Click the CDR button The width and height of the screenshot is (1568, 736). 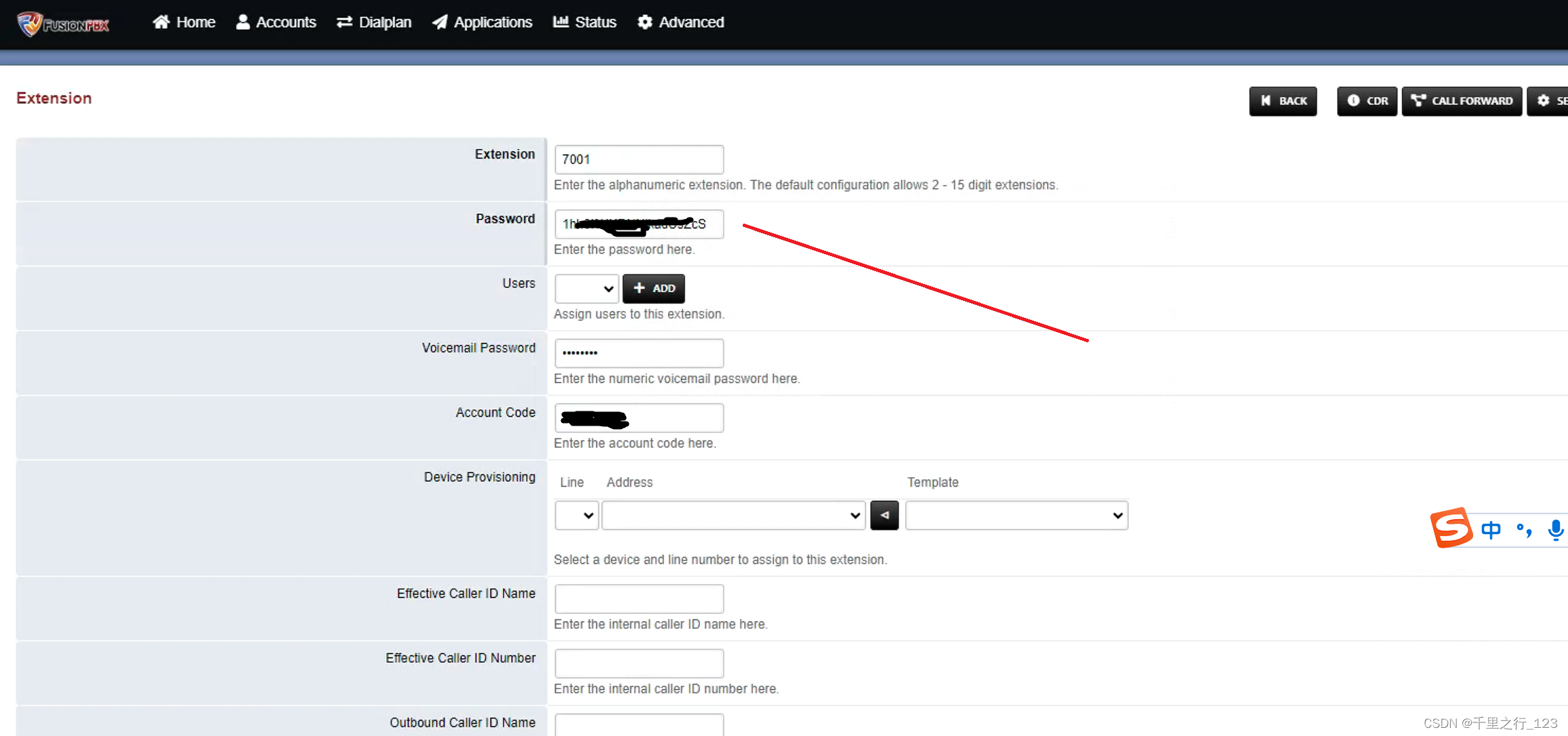(x=1367, y=101)
